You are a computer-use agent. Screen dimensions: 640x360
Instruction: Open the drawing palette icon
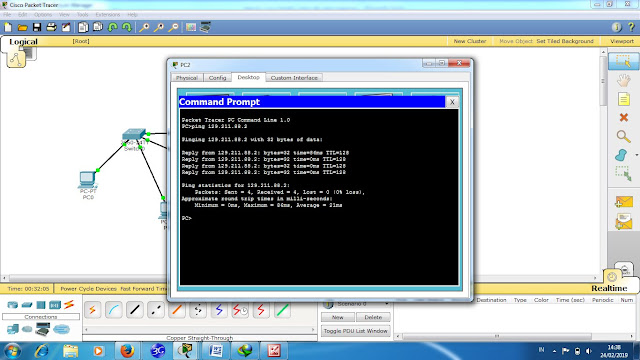pyautogui.click(x=191, y=27)
